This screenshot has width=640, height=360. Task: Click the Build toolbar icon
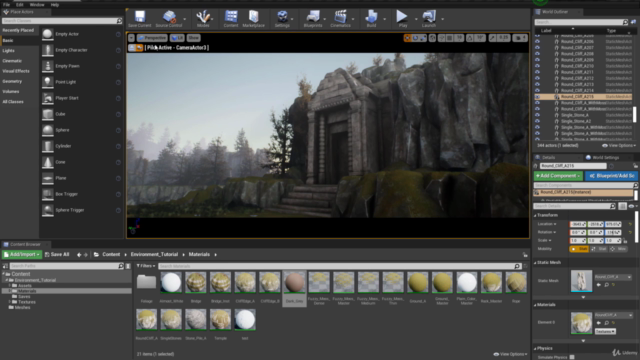coord(371,19)
